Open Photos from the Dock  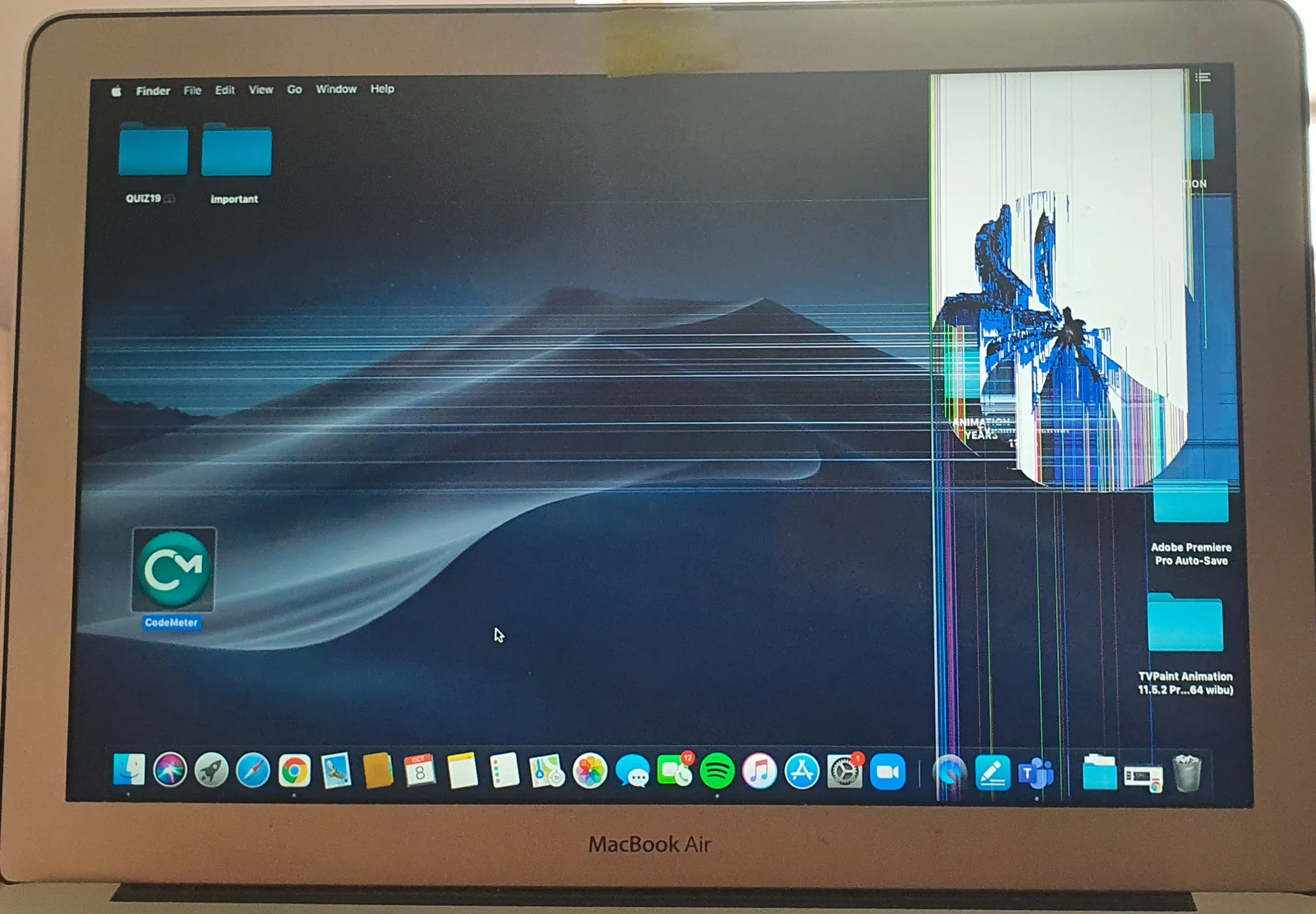(x=589, y=771)
